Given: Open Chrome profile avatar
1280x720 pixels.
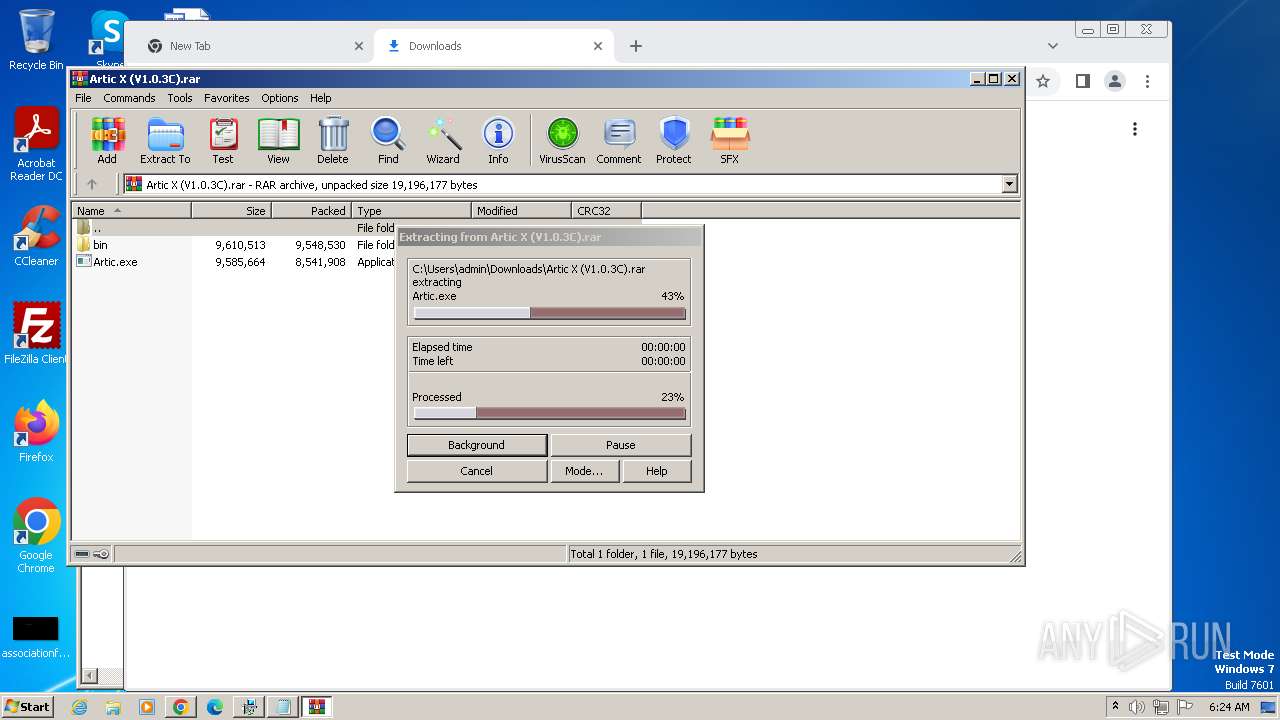Looking at the screenshot, I should coord(1115,81).
